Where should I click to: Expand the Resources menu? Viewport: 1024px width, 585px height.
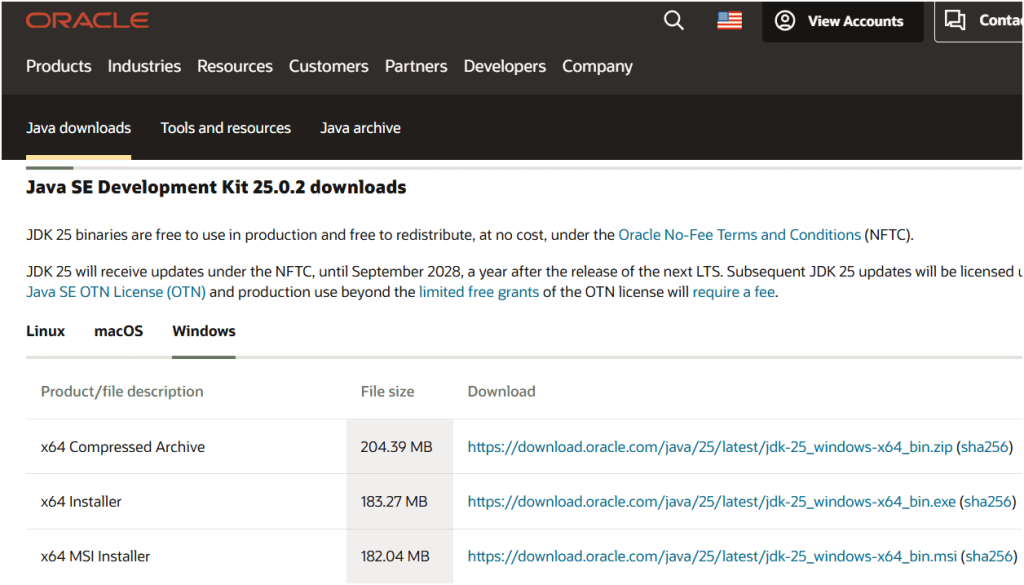coord(235,66)
